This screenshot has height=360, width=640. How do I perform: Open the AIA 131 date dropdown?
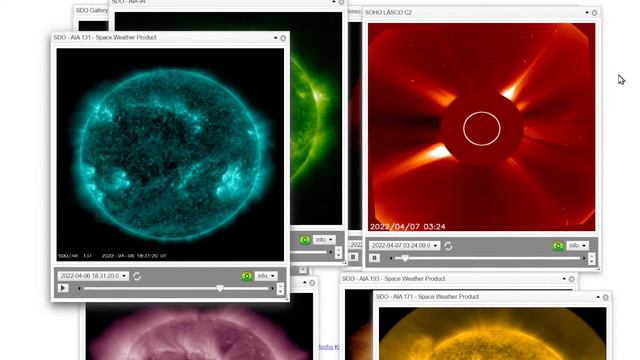click(93, 276)
